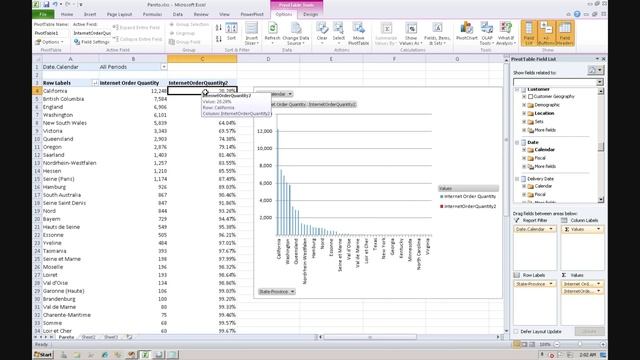This screenshot has width=640, height=360.
Task: Click Field Settings in Active Field group
Action: pyautogui.click(x=92, y=42)
